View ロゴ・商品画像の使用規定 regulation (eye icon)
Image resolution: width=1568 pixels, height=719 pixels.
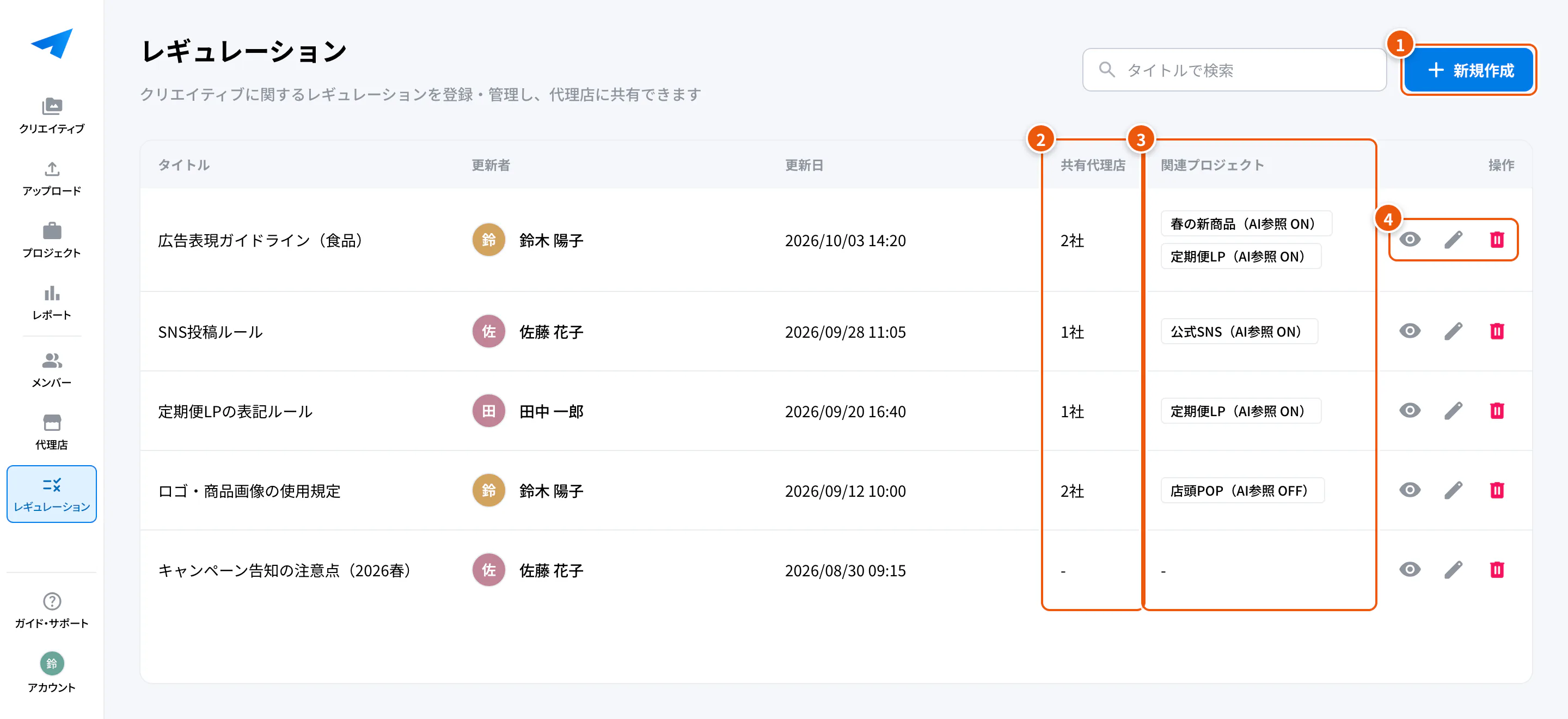coord(1410,490)
